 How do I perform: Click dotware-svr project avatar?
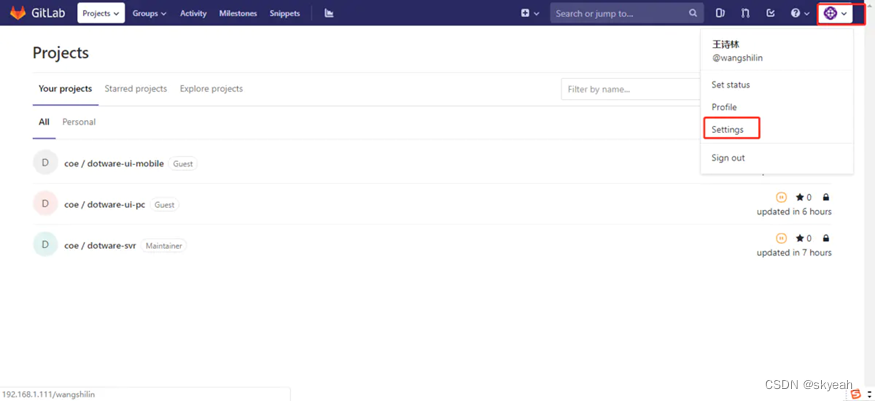45,244
